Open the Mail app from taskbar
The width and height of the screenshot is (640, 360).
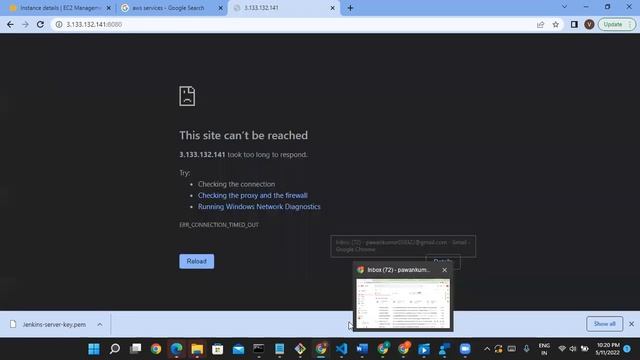[x=238, y=349]
